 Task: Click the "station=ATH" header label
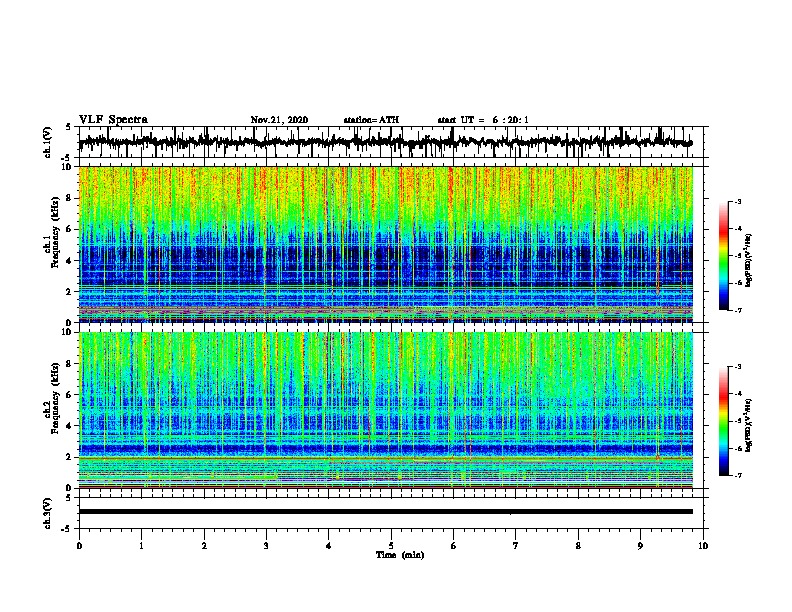[x=371, y=120]
